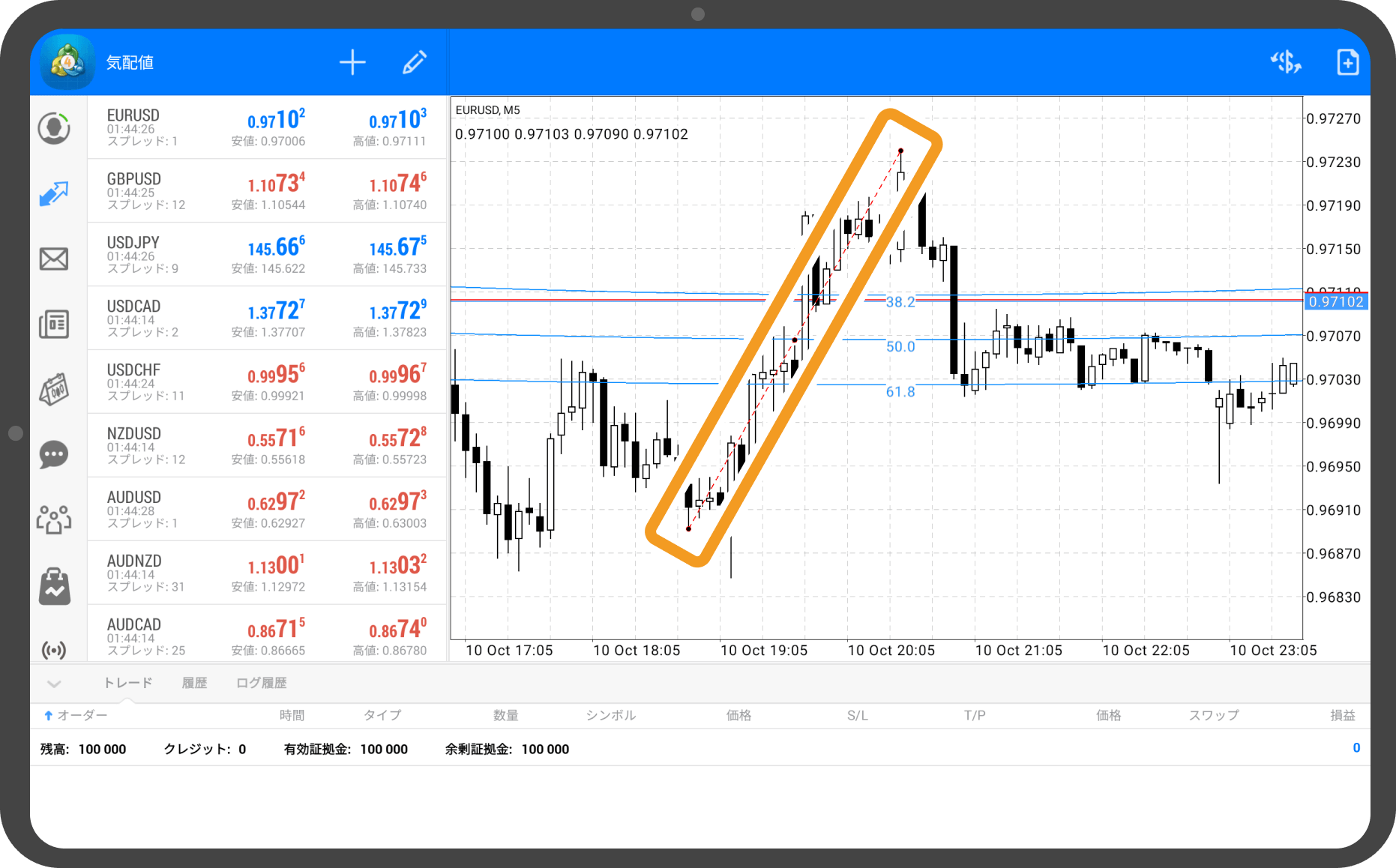Collapse the bottom panel chevron

tap(54, 684)
